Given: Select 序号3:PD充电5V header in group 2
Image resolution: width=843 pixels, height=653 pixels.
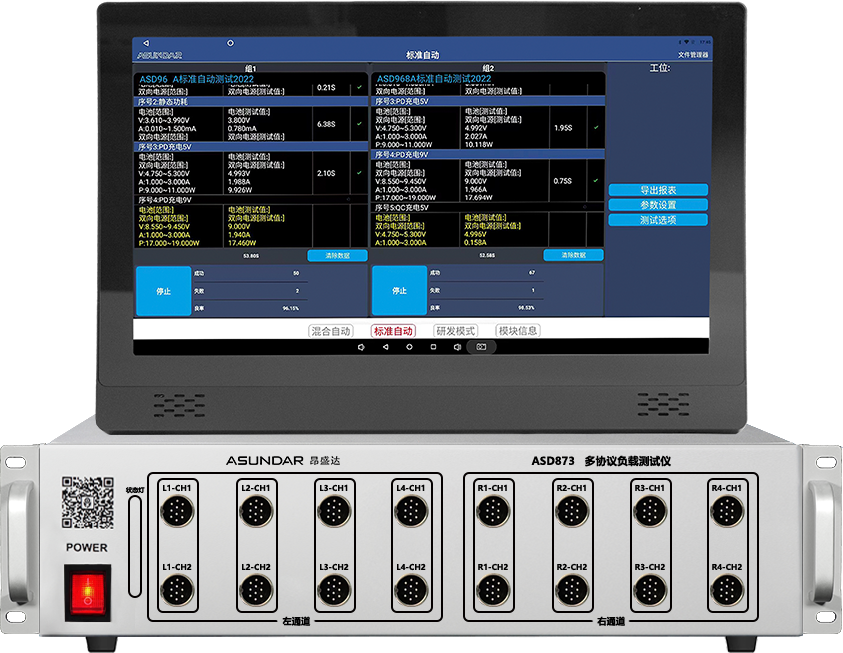Looking at the screenshot, I should [488, 101].
